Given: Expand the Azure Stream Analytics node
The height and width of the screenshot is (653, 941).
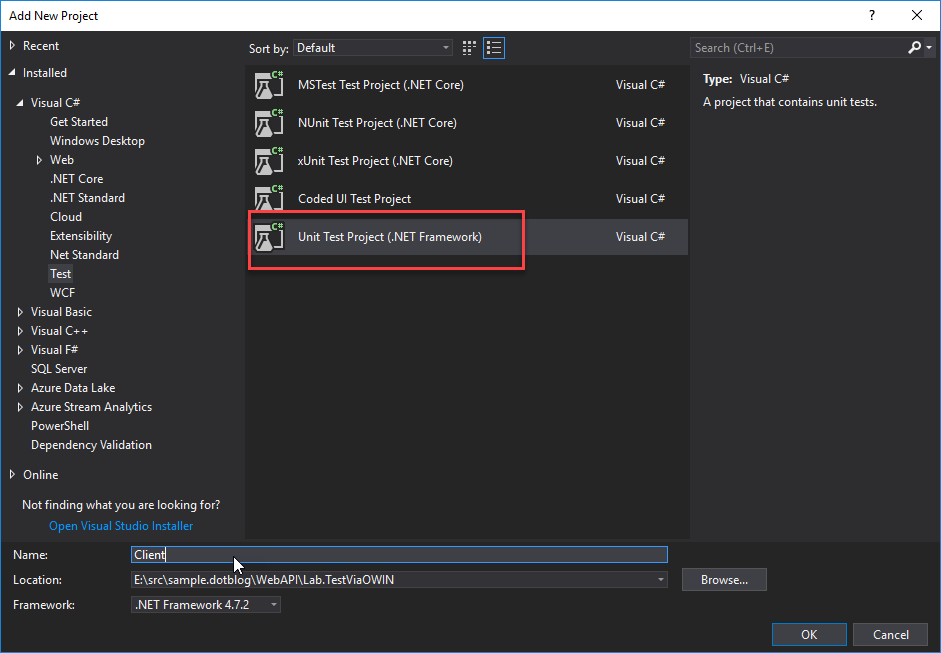Looking at the screenshot, I should click(20, 407).
